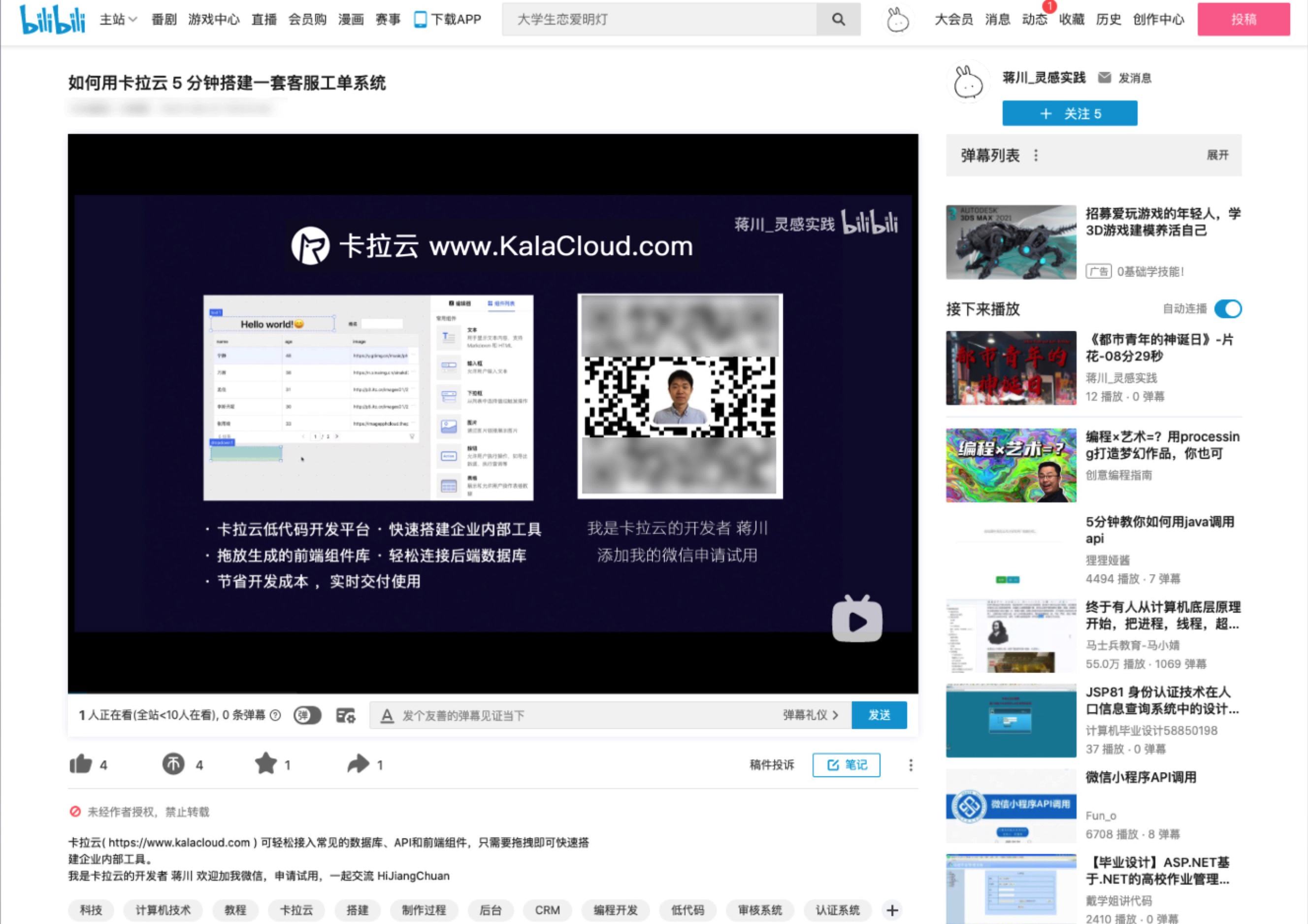Open 番剧 in the top navigation
This screenshot has width=1308, height=924.
tap(163, 19)
